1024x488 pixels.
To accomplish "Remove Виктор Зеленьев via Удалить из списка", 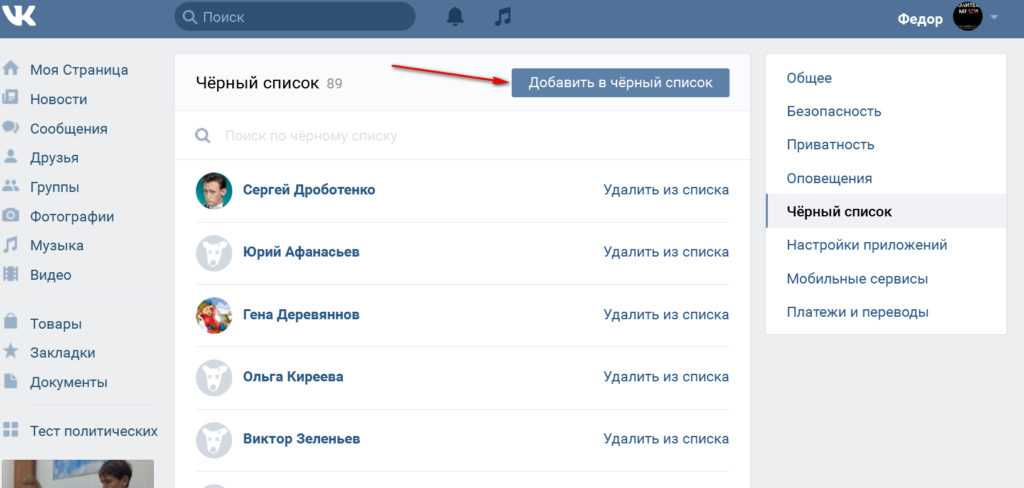I will 666,439.
